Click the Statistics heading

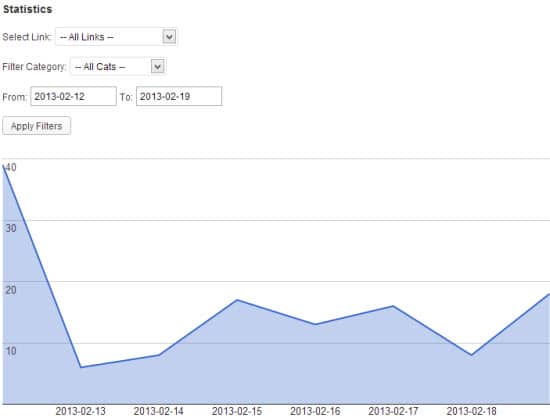(x=27, y=9)
